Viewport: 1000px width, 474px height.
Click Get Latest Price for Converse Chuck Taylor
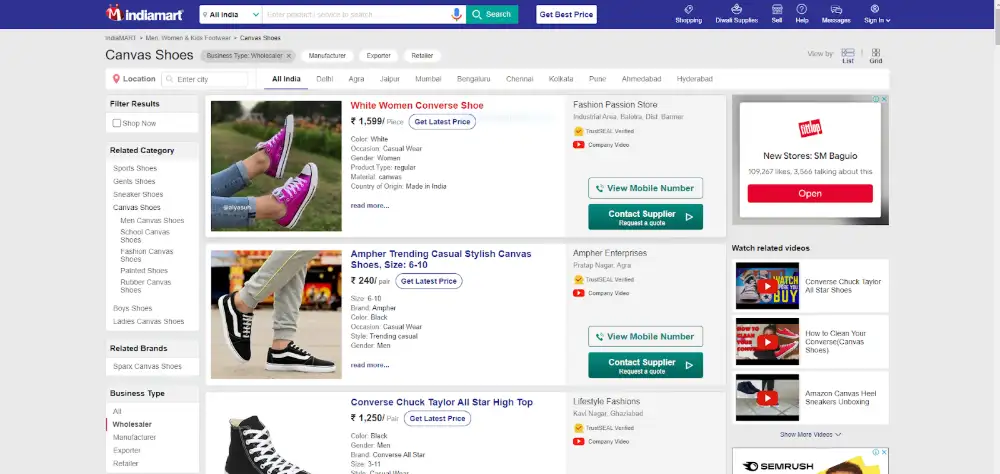pyautogui.click(x=438, y=418)
